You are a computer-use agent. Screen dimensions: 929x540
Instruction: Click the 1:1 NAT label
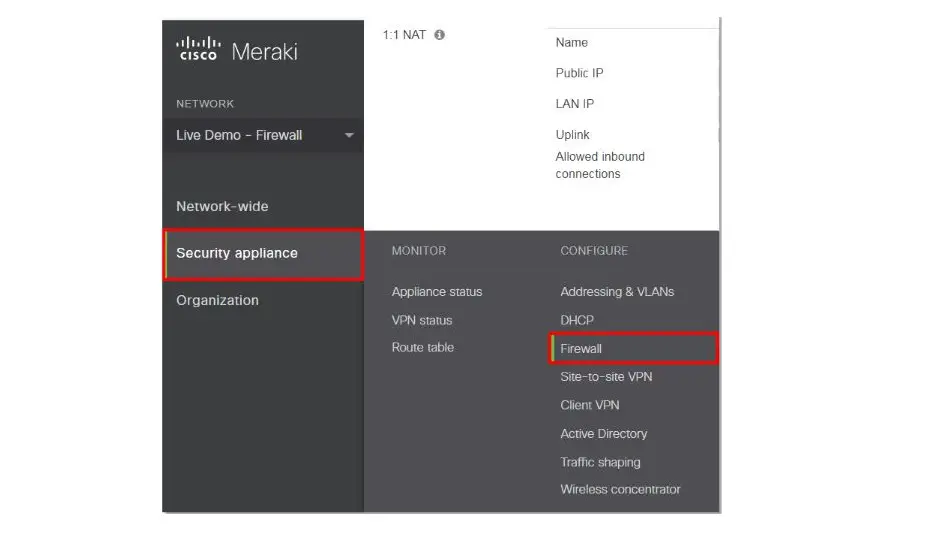pos(404,35)
